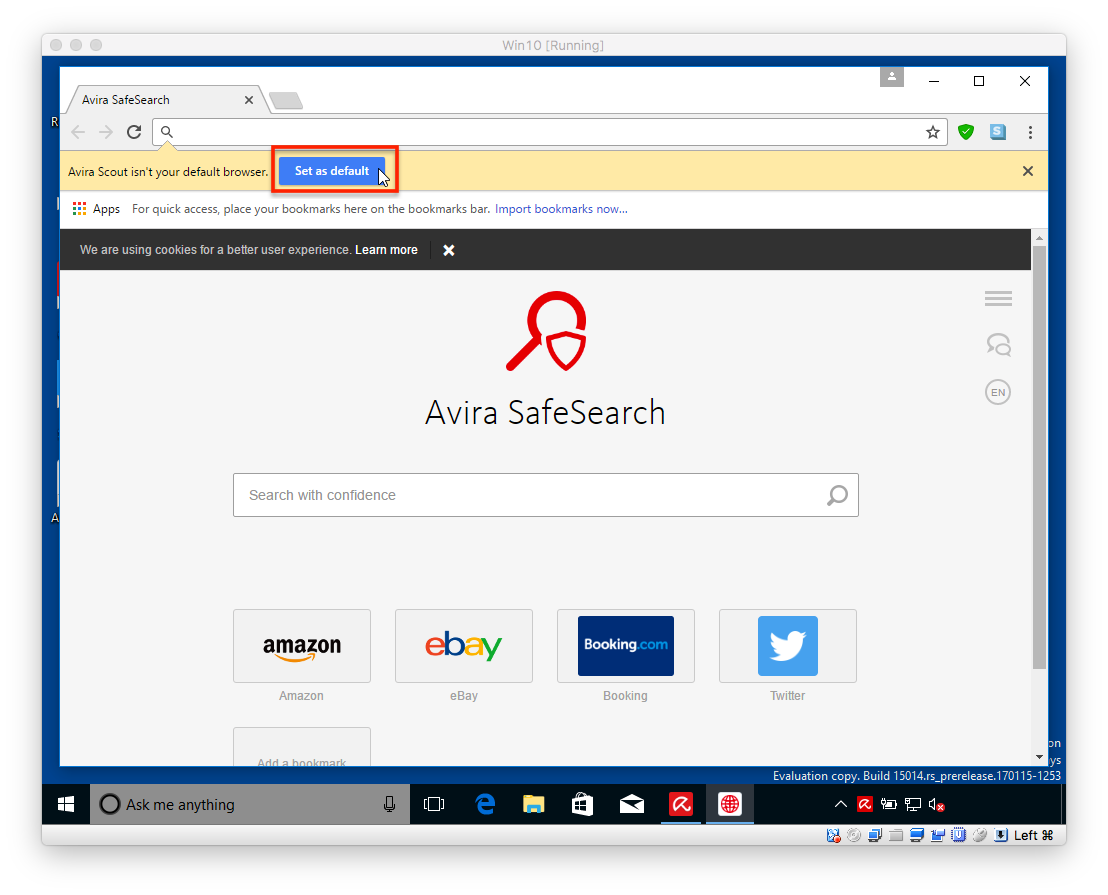This screenshot has width=1108, height=895.
Task: Open the Import bookmarks now link
Action: pos(560,208)
